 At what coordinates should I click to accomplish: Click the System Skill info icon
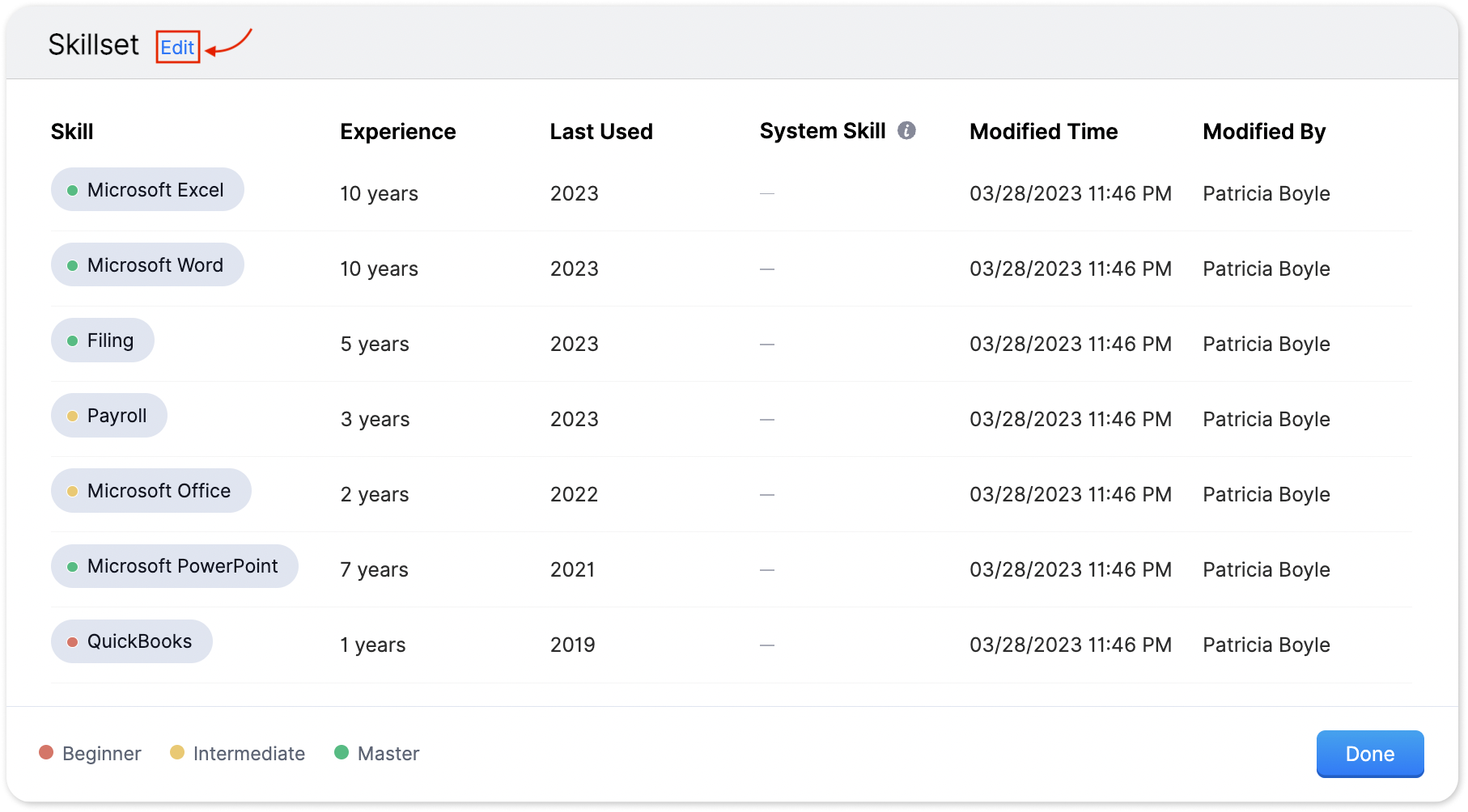click(x=906, y=130)
